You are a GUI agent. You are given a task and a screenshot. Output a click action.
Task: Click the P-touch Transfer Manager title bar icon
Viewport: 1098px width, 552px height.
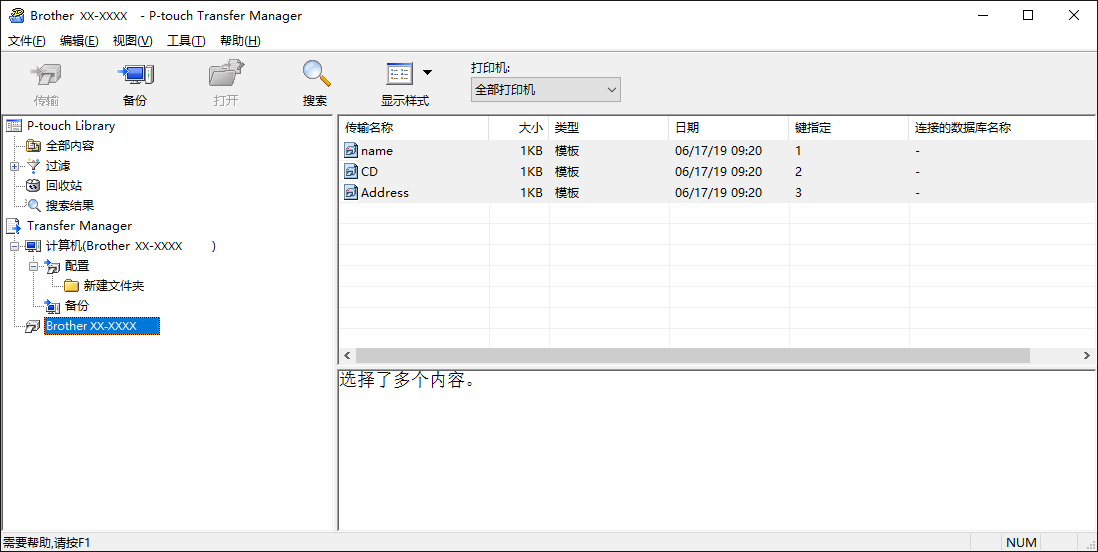[15, 15]
